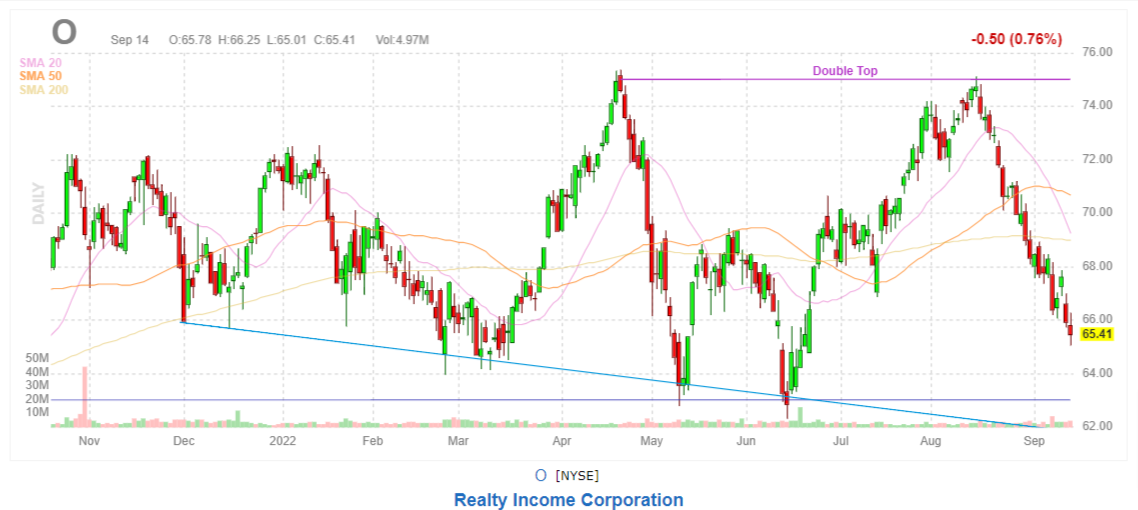
Task: Click the Jun month axis label
Action: 746,440
